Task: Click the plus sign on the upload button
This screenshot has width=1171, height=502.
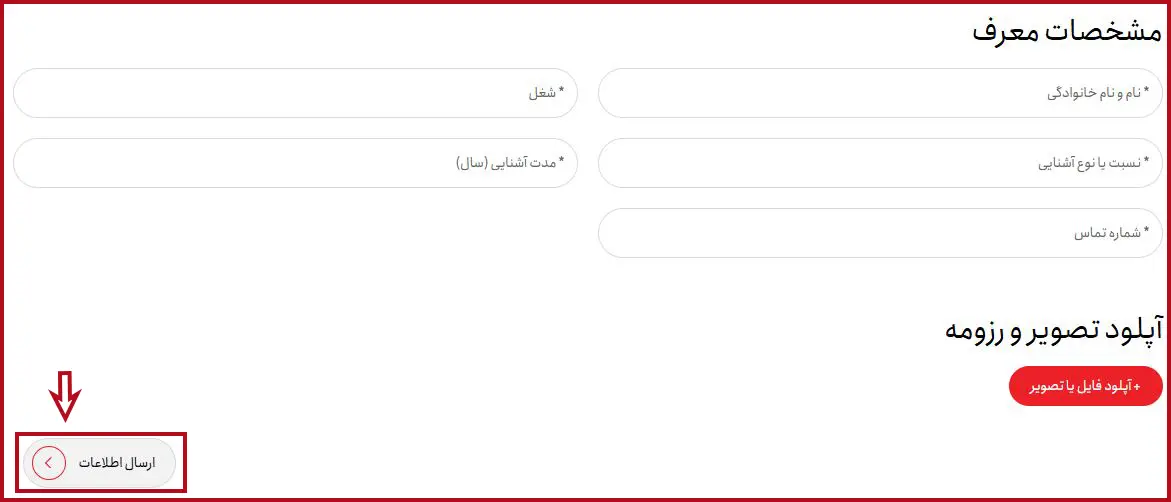Action: click(1151, 386)
